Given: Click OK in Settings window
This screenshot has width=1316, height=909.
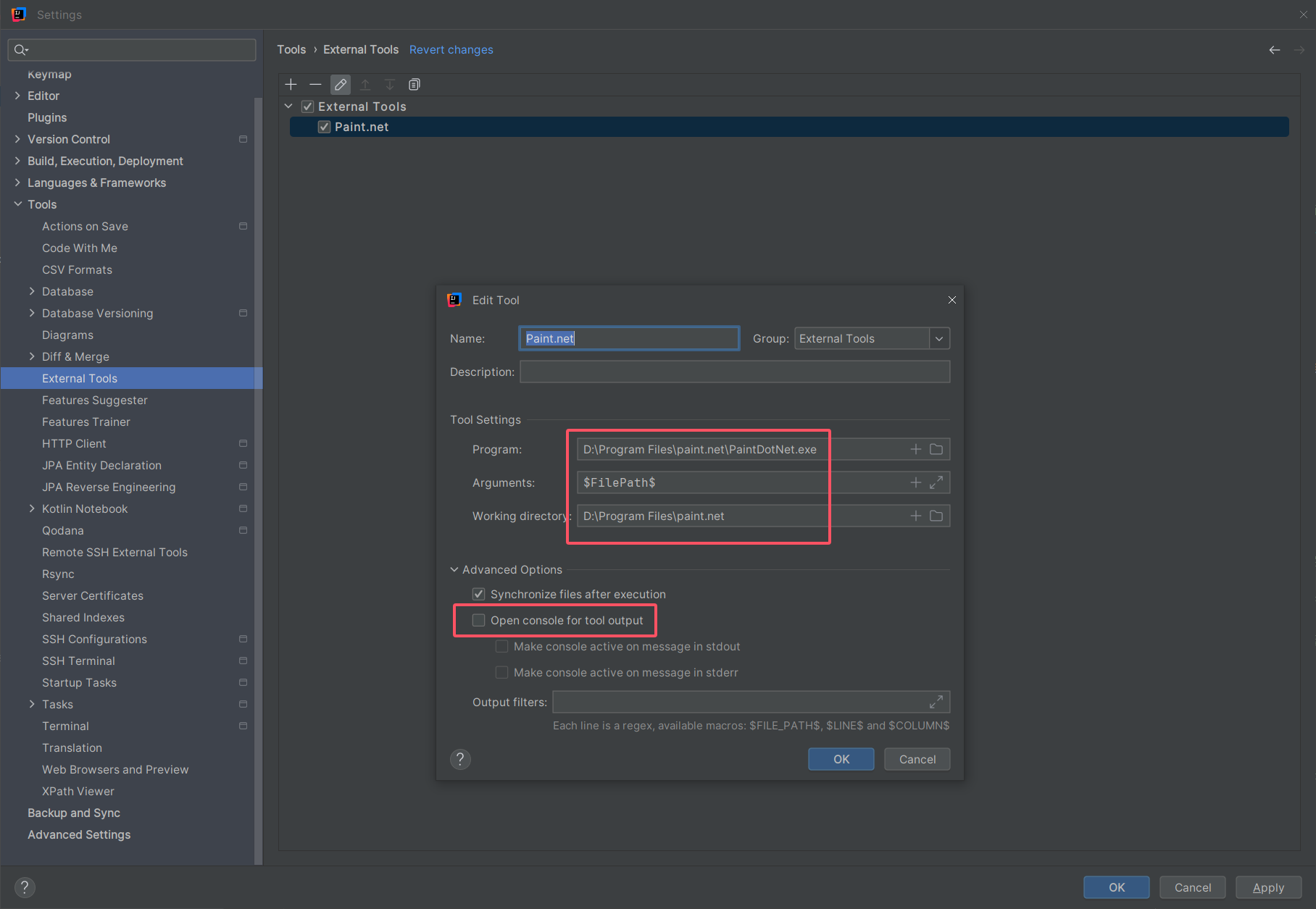Looking at the screenshot, I should point(1117,887).
